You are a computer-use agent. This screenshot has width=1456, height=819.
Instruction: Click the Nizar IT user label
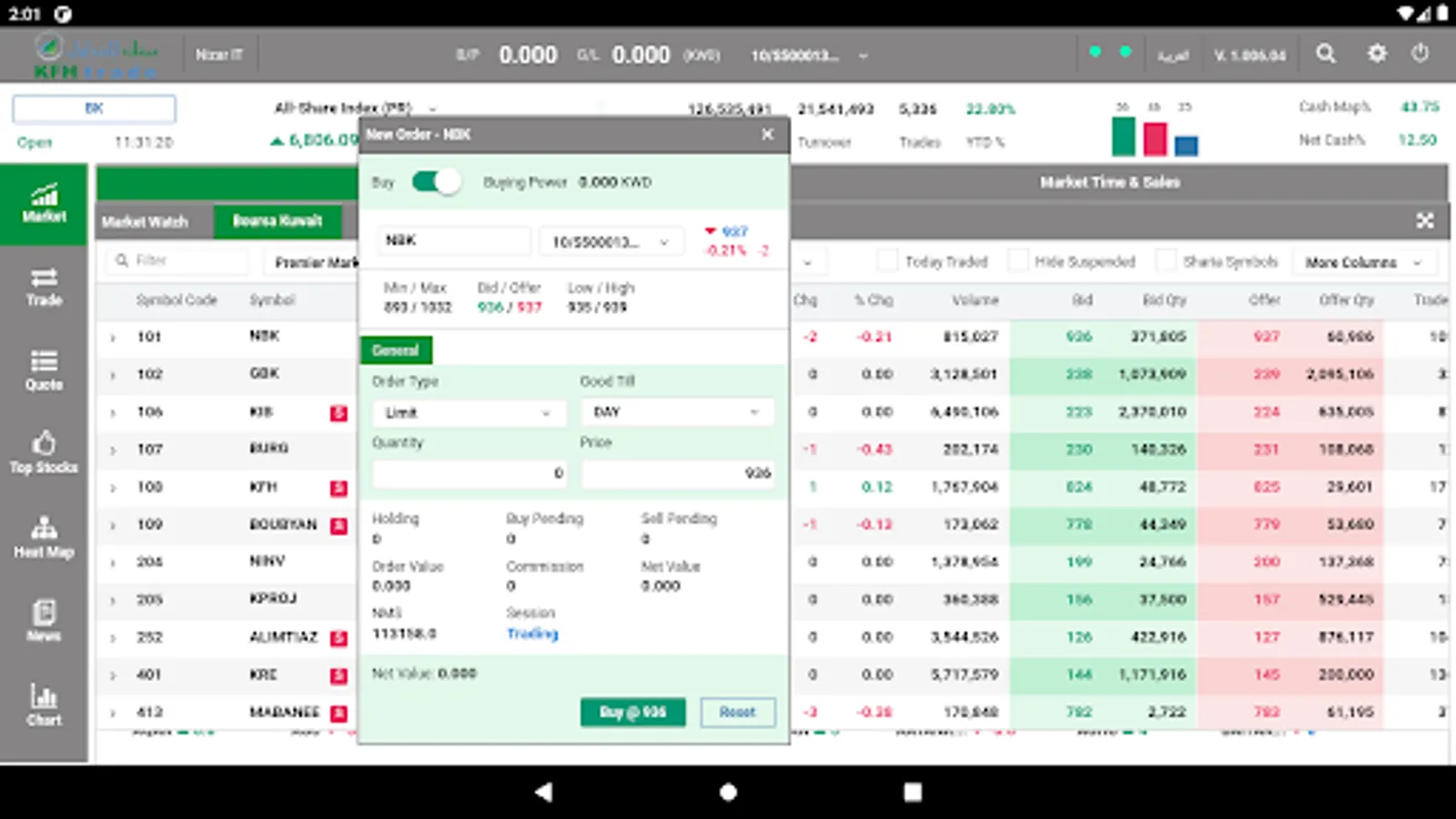pyautogui.click(x=219, y=55)
